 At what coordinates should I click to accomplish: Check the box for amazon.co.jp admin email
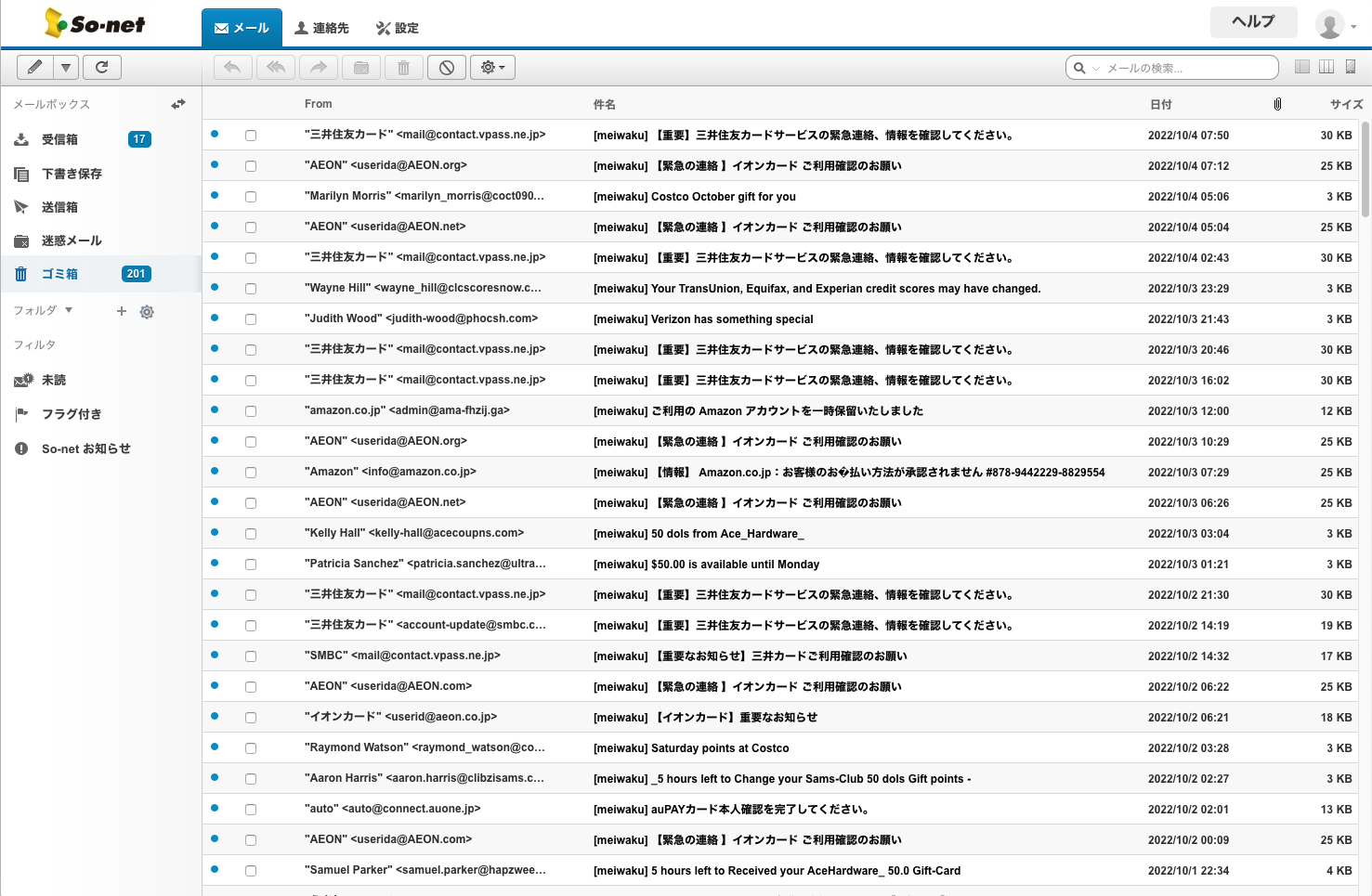coord(251,411)
